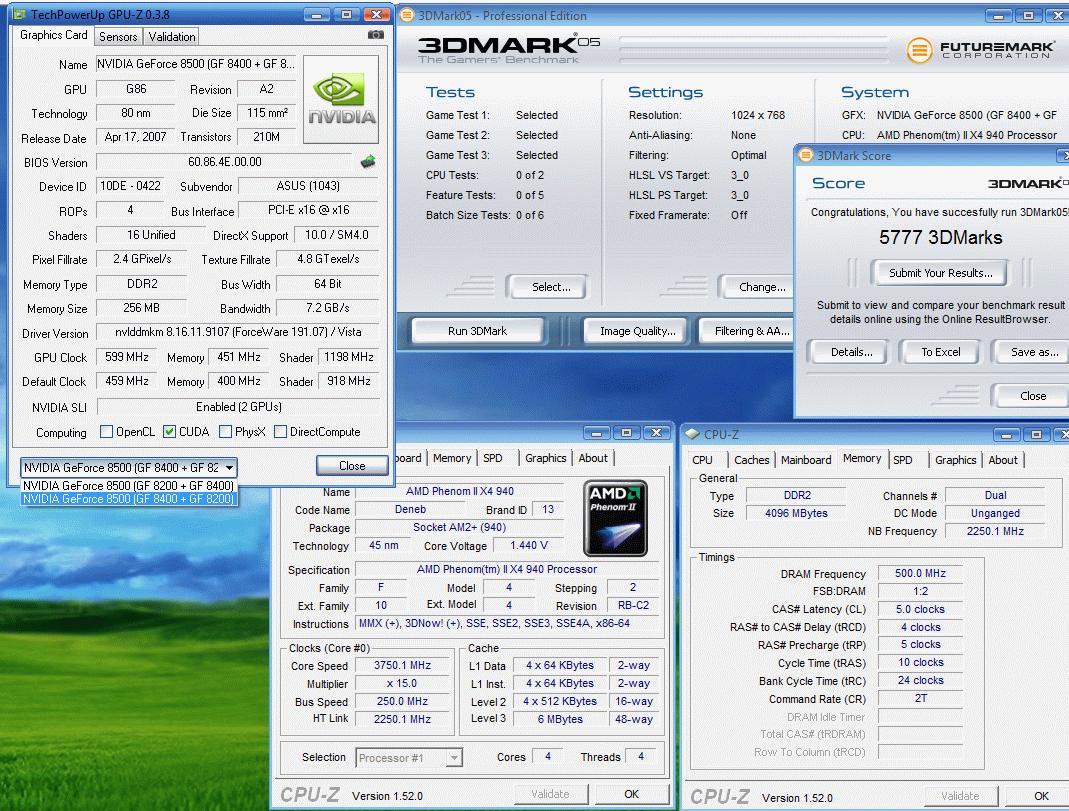Click the Driver Version field in GPU-Z
Screen dimensions: 1069x811
click(238, 332)
